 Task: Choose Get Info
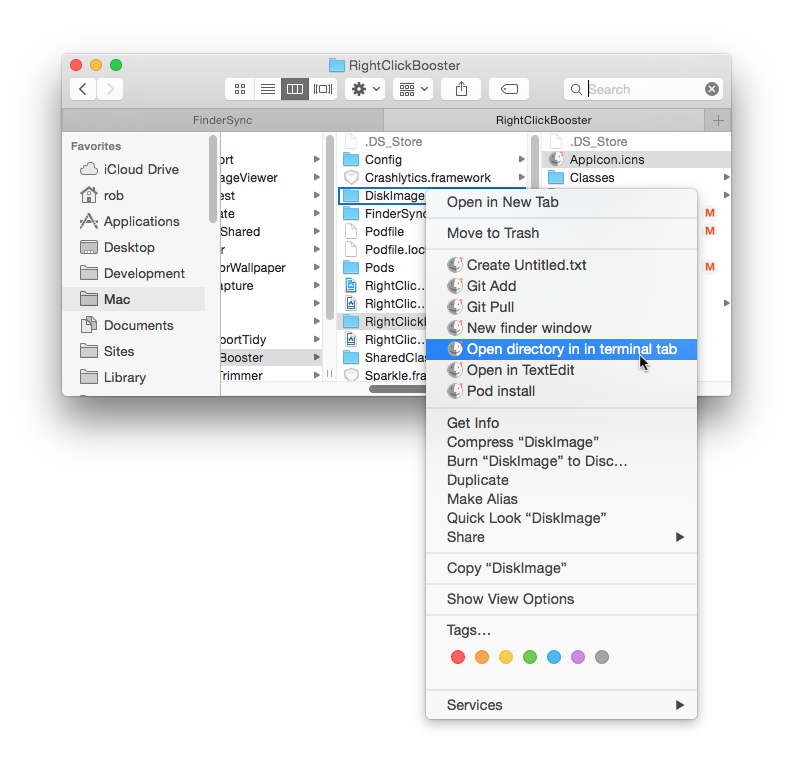(x=561, y=423)
